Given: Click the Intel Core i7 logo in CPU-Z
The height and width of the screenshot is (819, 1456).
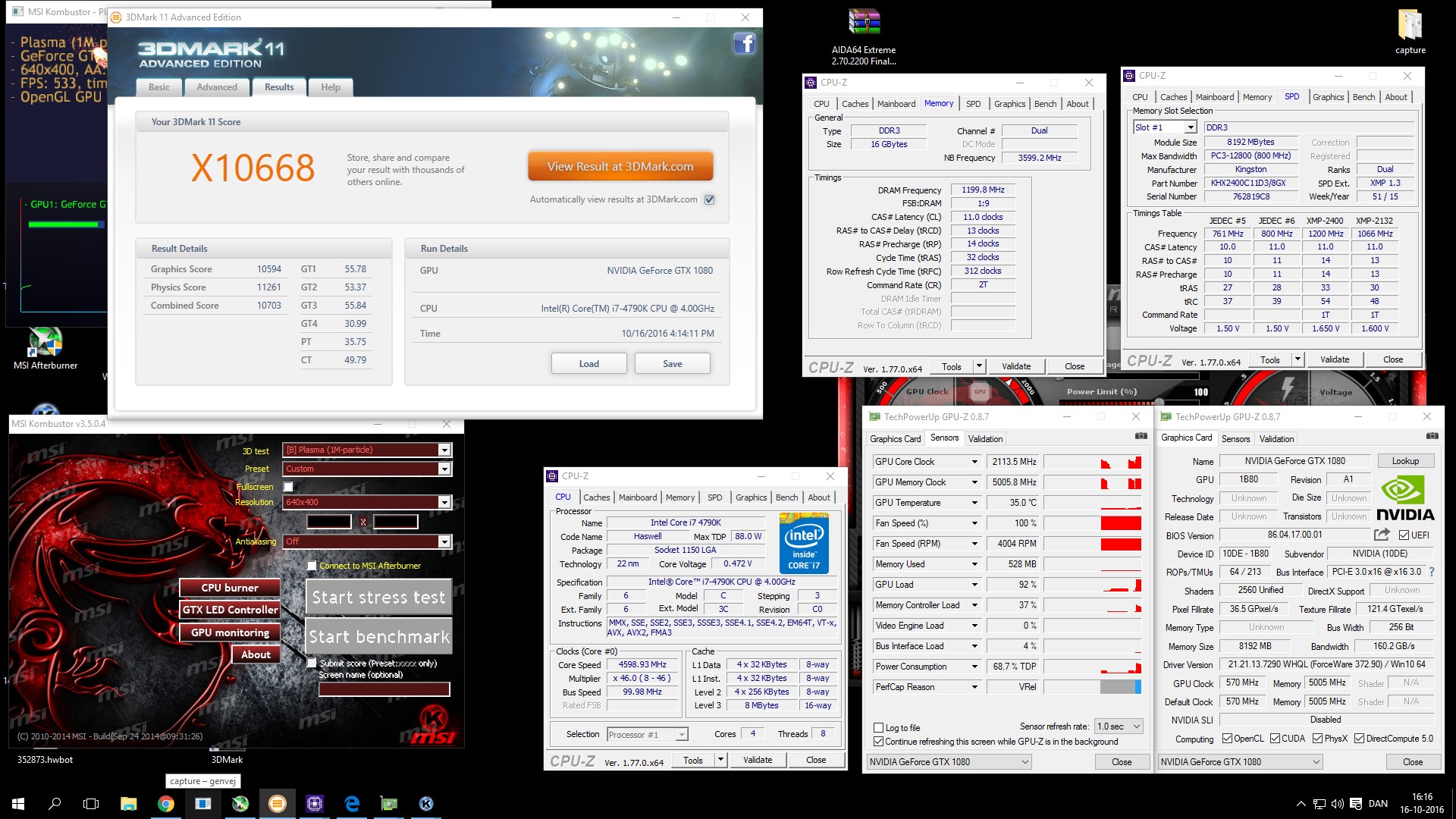Looking at the screenshot, I should (804, 543).
